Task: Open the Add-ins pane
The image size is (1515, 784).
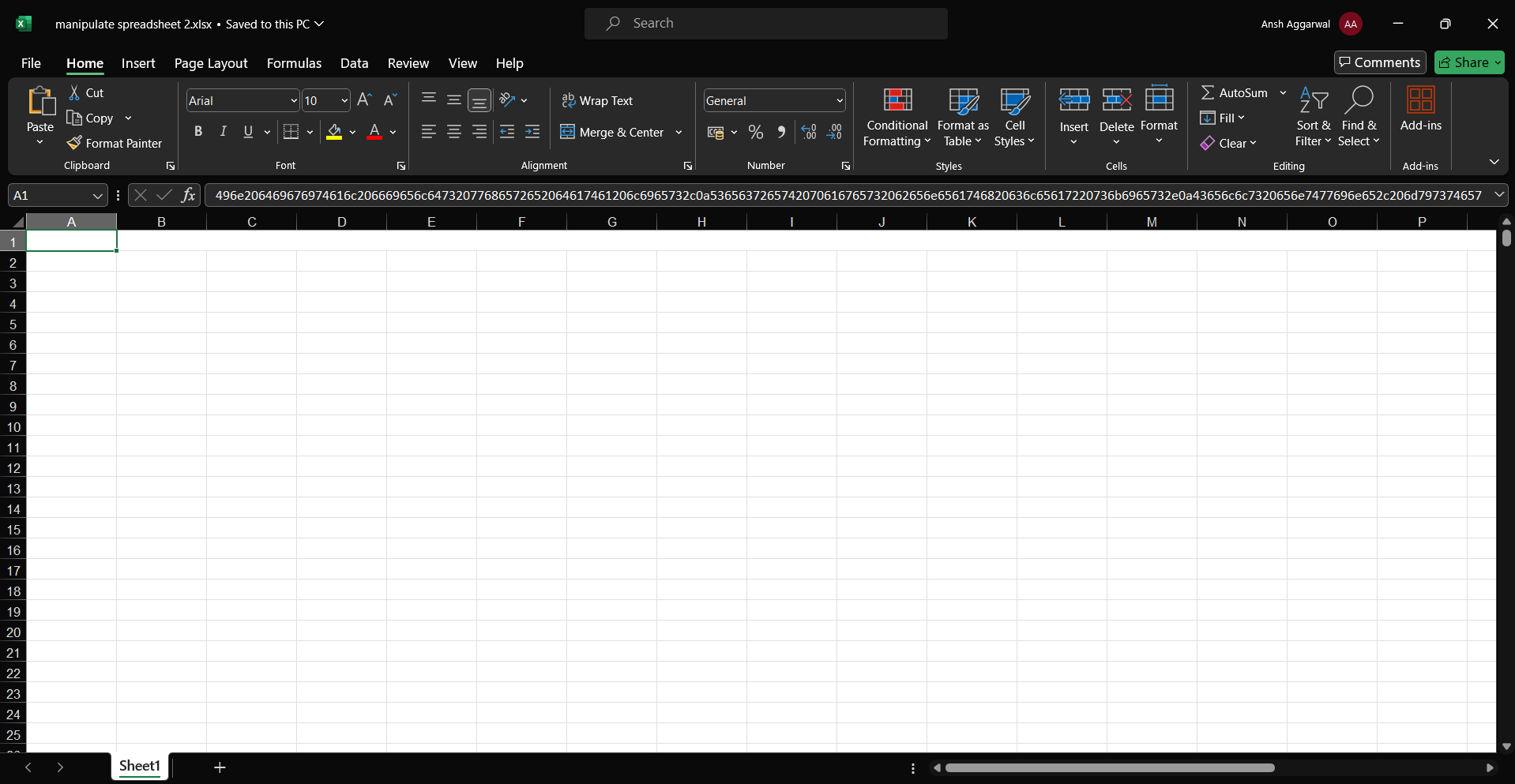Action: [1420, 109]
